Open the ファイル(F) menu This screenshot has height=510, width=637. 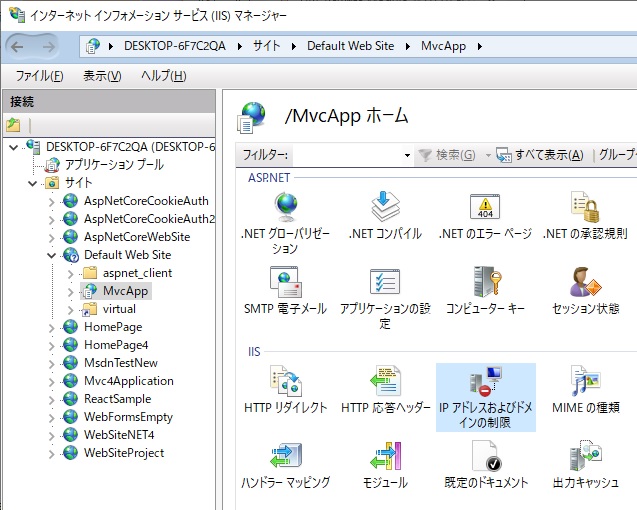coord(39,76)
